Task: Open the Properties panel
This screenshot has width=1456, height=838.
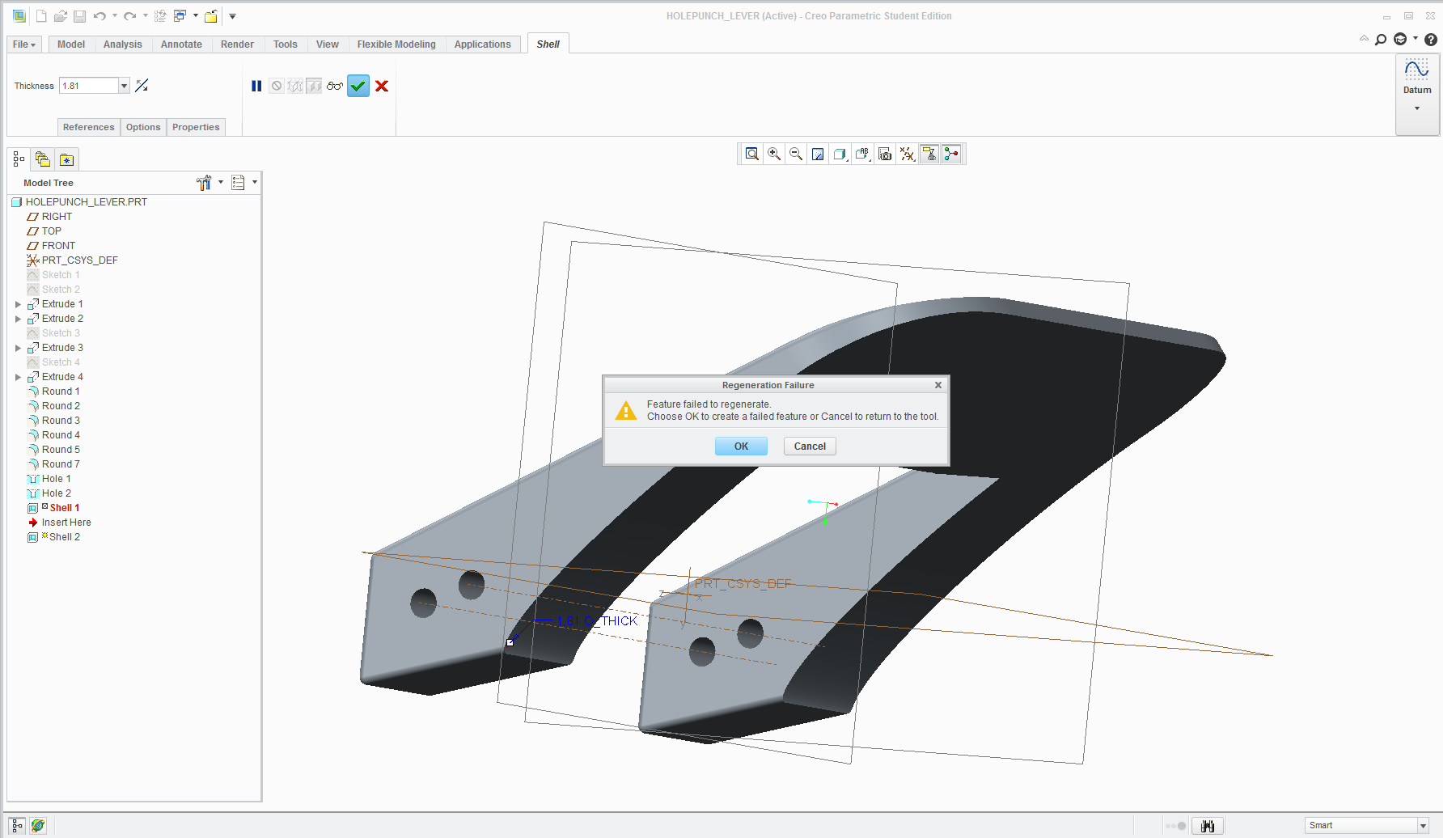Action: pos(196,127)
